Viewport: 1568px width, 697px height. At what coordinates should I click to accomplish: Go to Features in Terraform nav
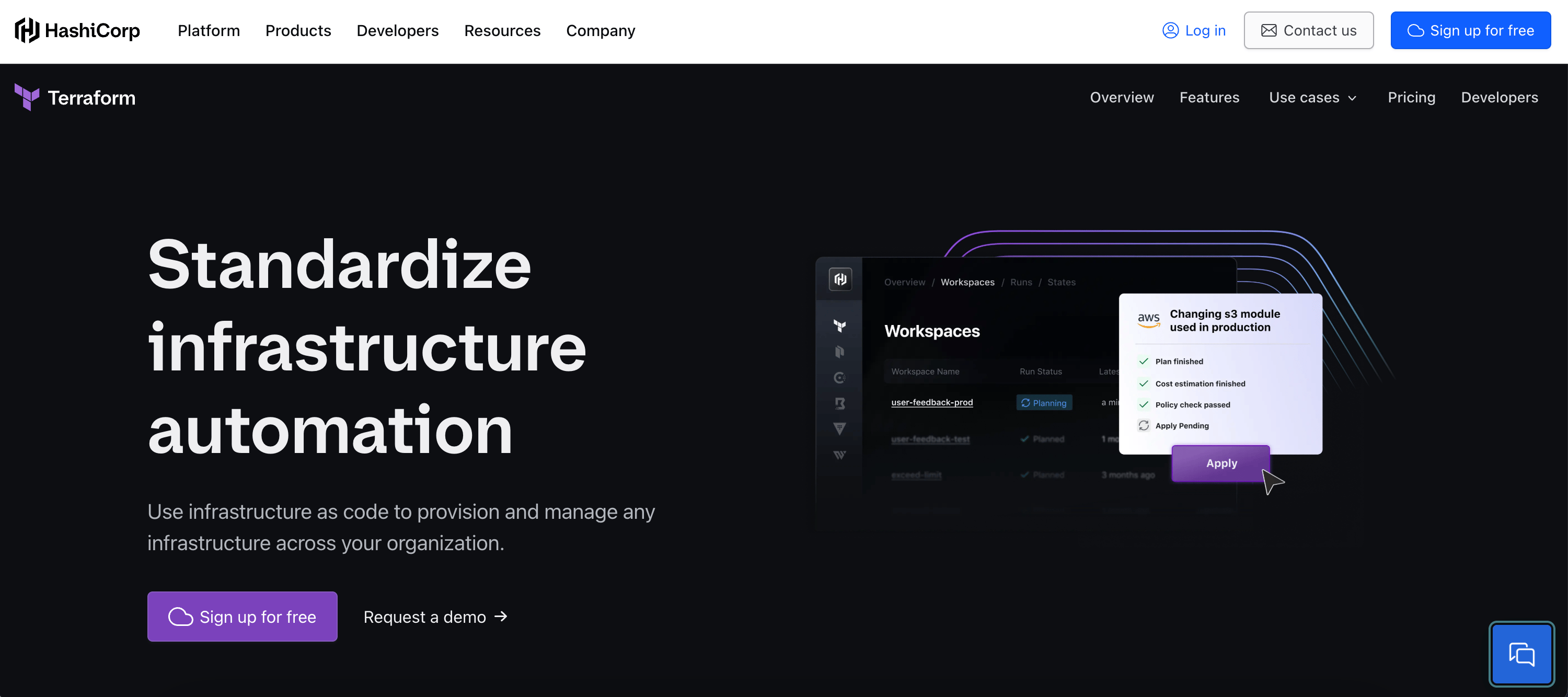click(x=1209, y=97)
